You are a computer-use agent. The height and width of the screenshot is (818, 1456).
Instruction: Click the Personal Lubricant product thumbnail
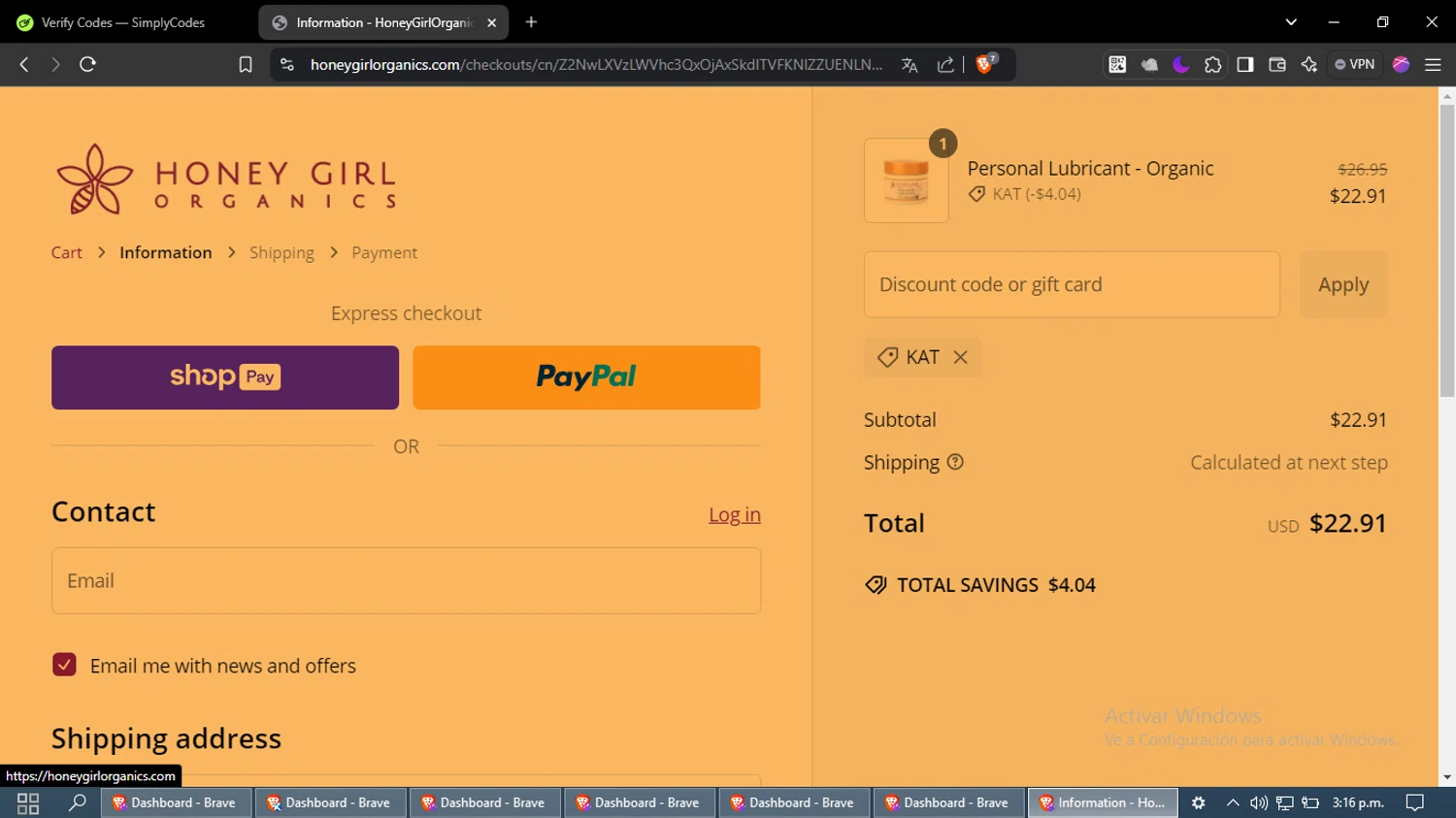907,180
